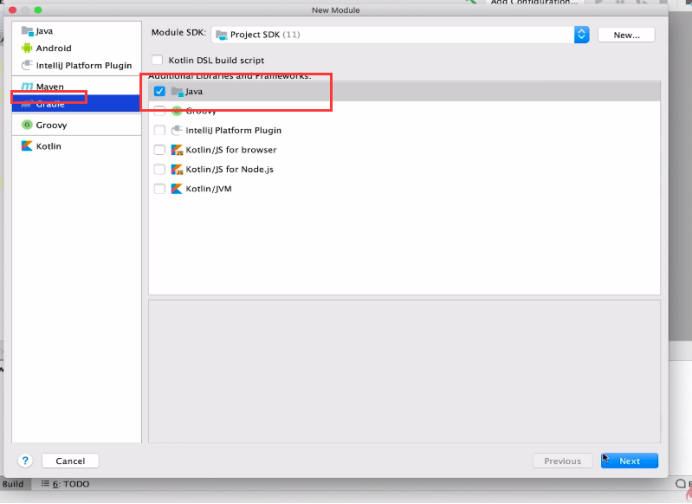The image size is (692, 504).
Task: Click the sidebar Groovy green icon
Action: click(x=27, y=125)
